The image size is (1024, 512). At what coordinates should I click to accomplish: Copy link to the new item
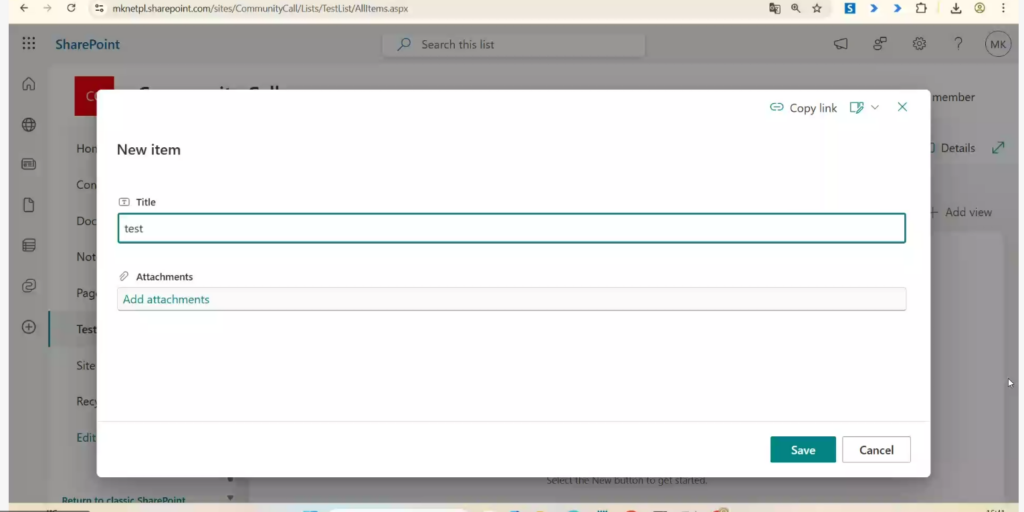[x=803, y=108]
